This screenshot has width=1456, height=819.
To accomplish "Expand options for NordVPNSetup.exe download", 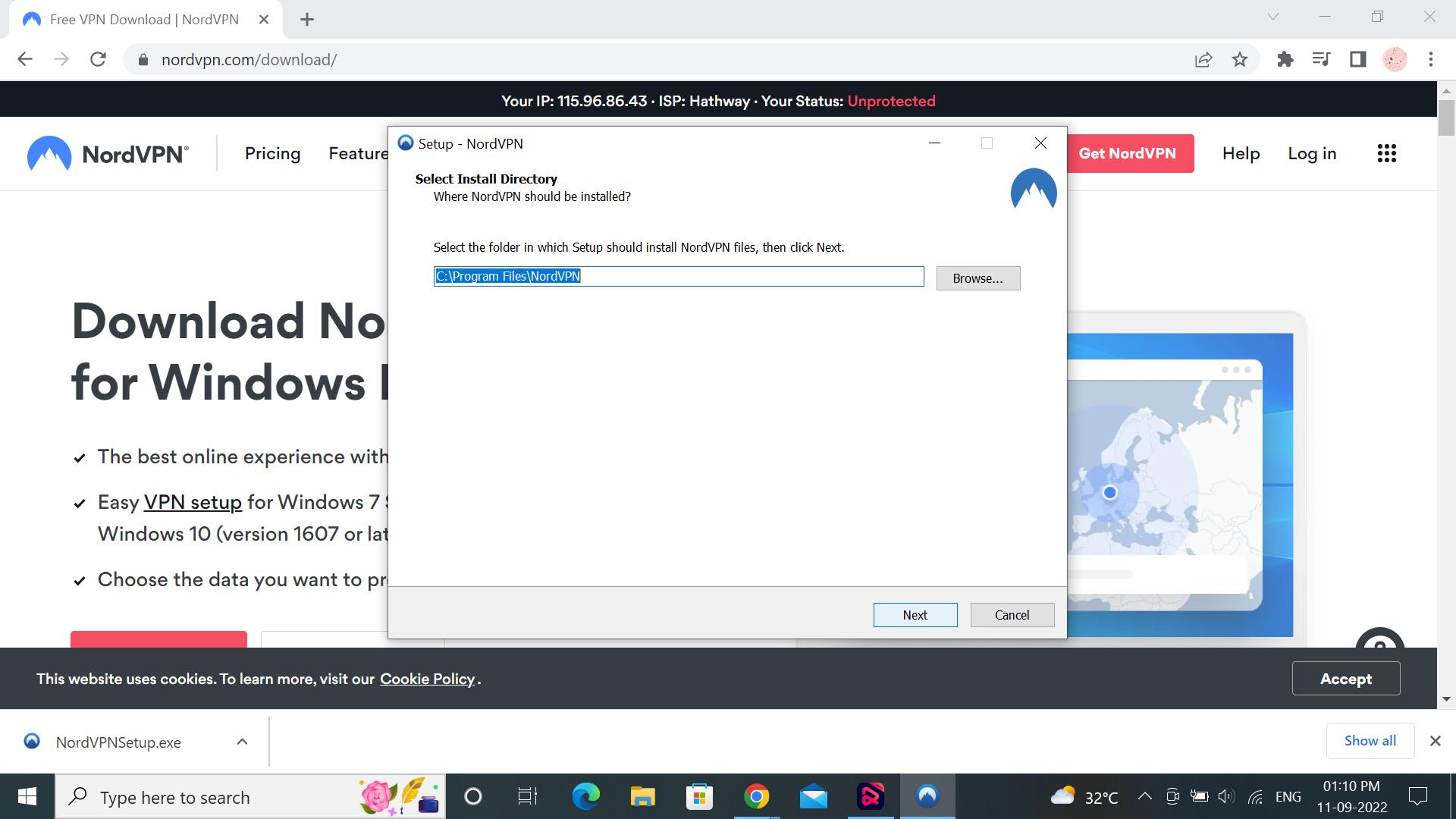I will (x=242, y=742).
